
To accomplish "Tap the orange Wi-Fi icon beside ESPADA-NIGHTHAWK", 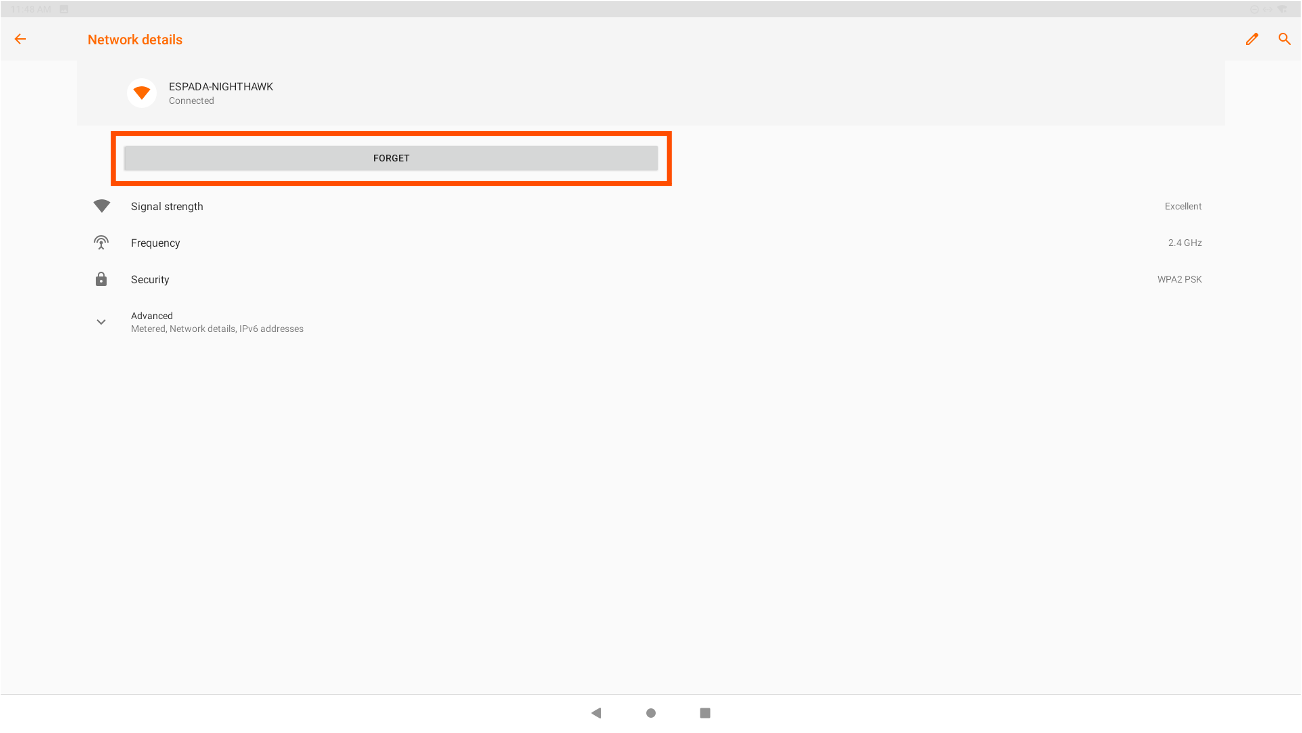I will coord(142,93).
